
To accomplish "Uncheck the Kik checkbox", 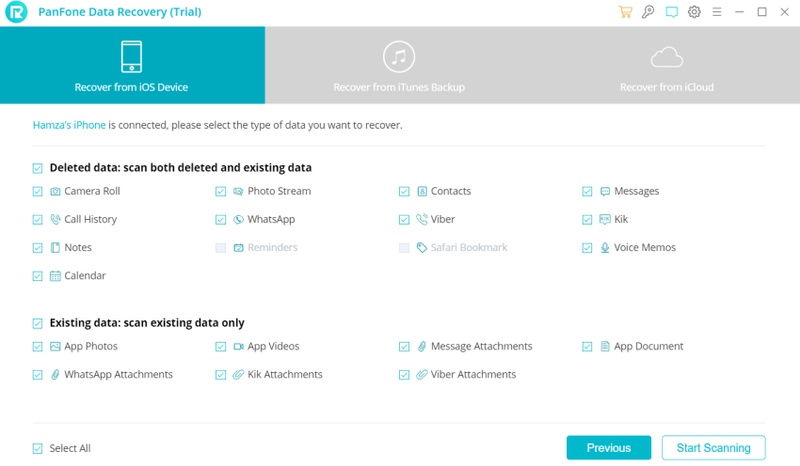I will tap(587, 219).
